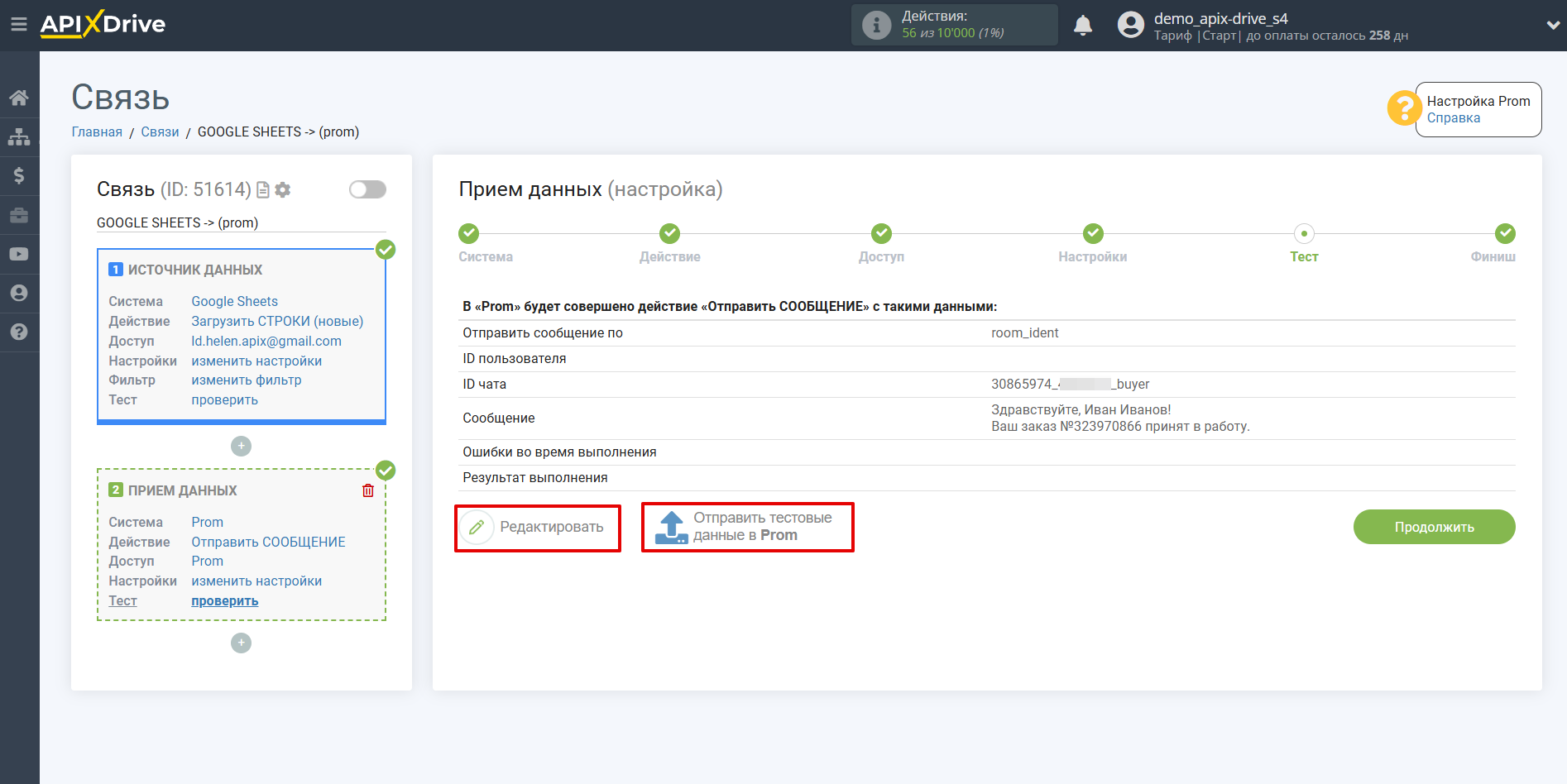Click the message text Здравствуйте, Иван Иванов!
The height and width of the screenshot is (784, 1567).
[x=1081, y=409]
